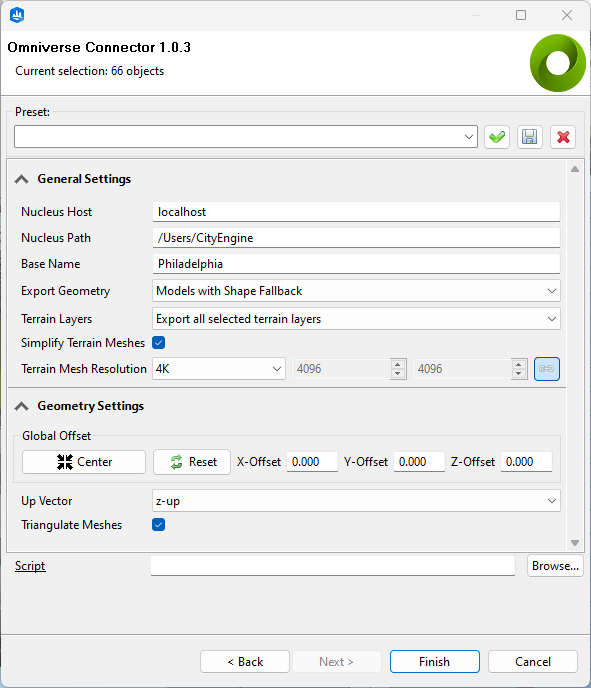Image resolution: width=591 pixels, height=688 pixels.
Task: Maximize the Omniverse Connector dialog
Action: [x=521, y=15]
